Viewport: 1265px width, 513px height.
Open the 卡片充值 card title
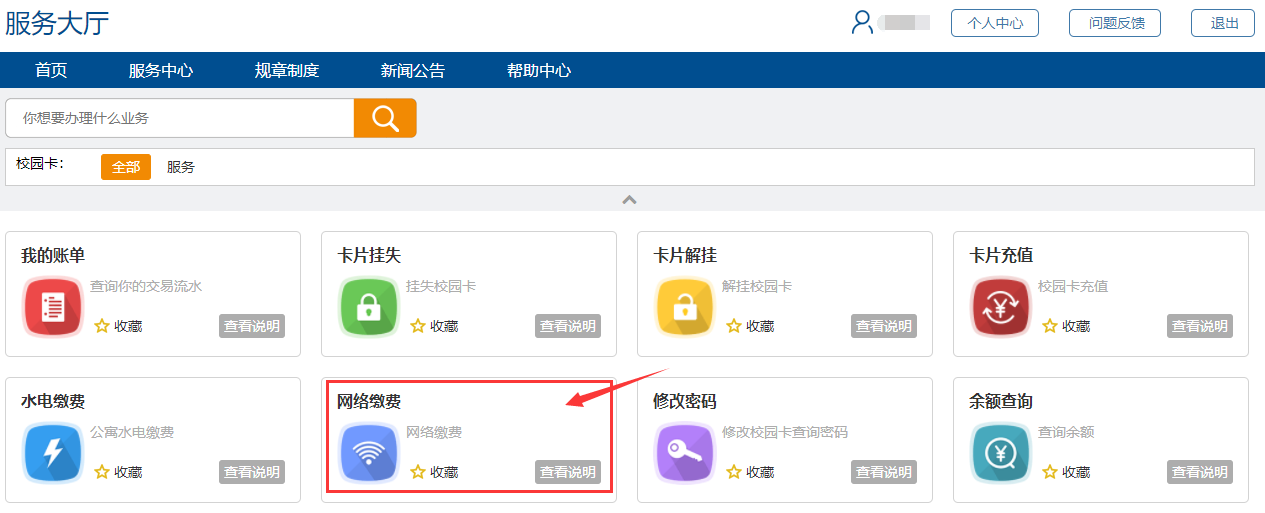(x=1001, y=256)
